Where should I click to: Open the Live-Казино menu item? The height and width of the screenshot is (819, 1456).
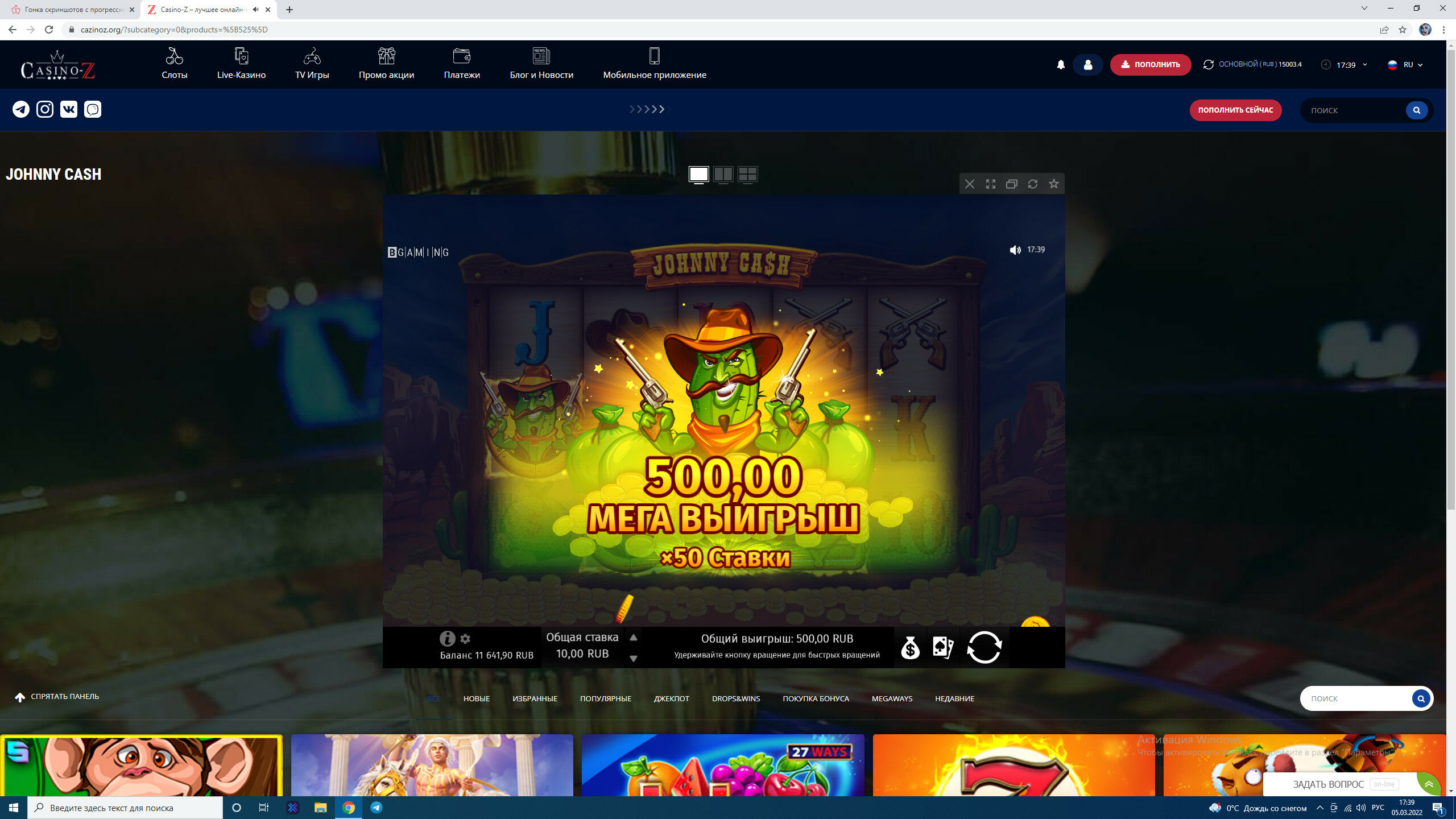pyautogui.click(x=241, y=64)
